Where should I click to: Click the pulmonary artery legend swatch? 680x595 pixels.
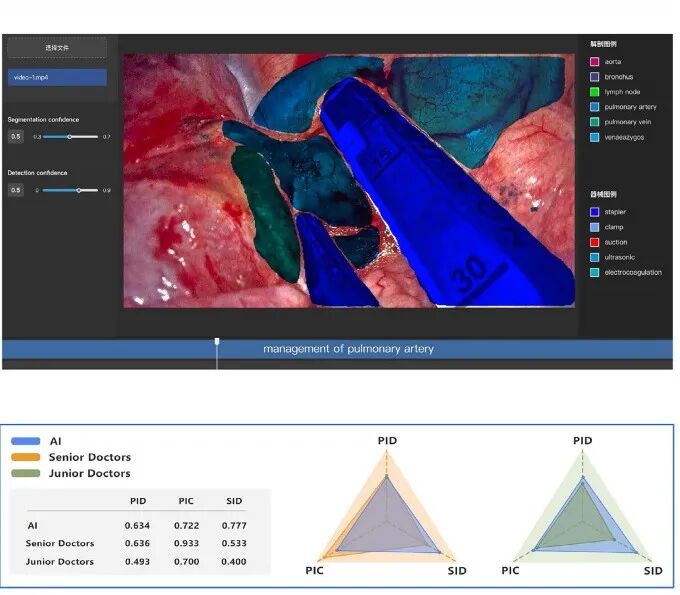595,107
